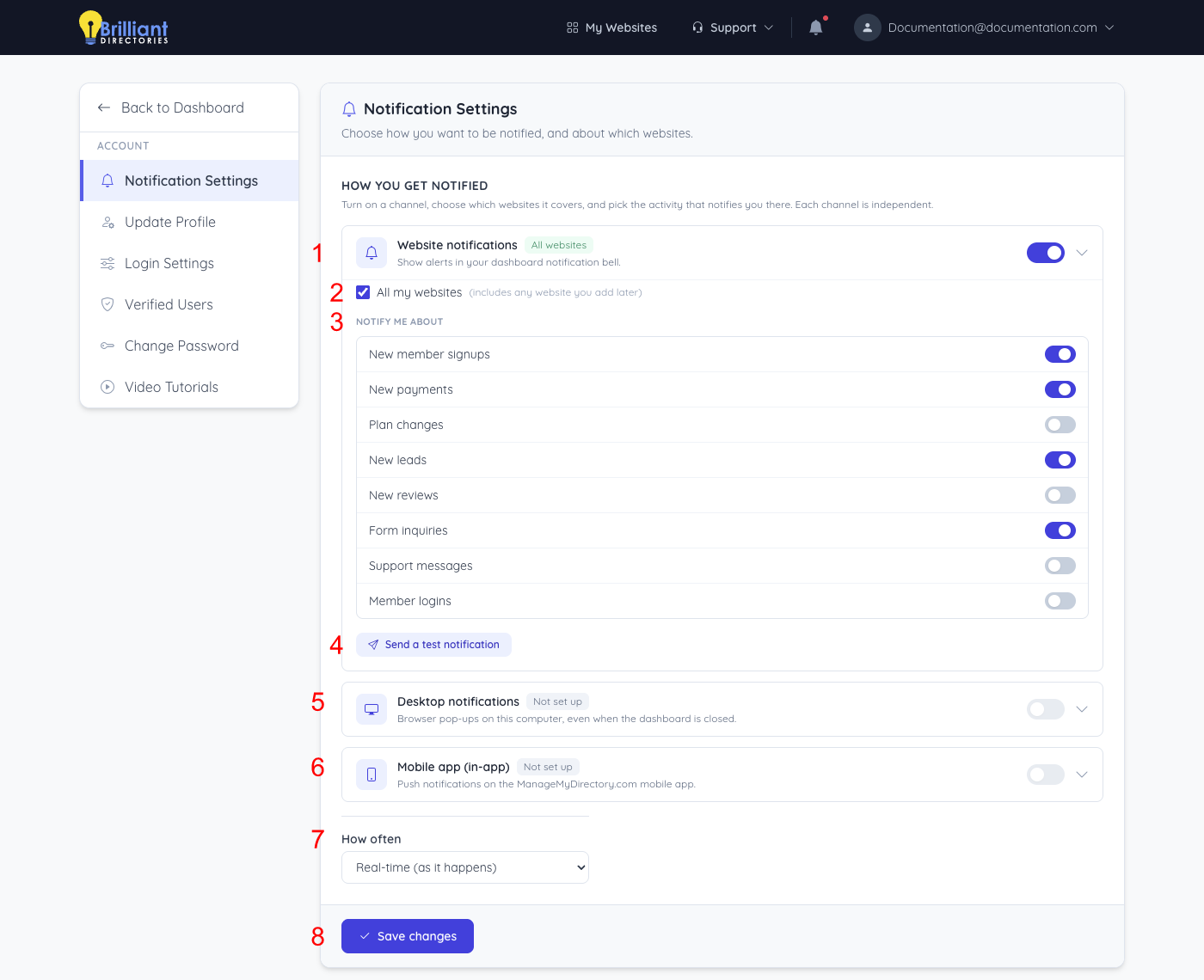Click the Video Tutorials play icon
The height and width of the screenshot is (980, 1204).
tap(107, 387)
